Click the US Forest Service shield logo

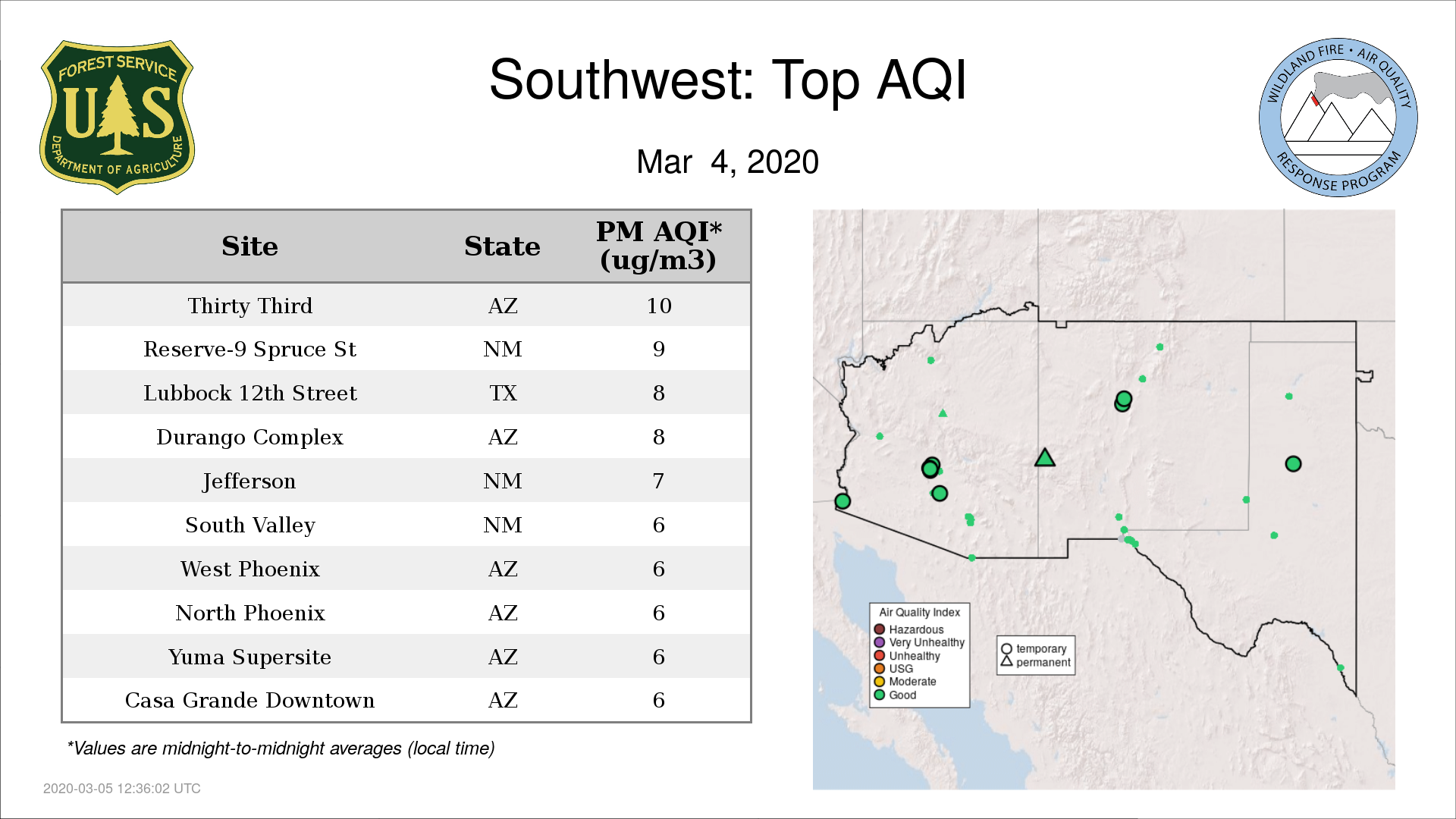pyautogui.click(x=117, y=118)
